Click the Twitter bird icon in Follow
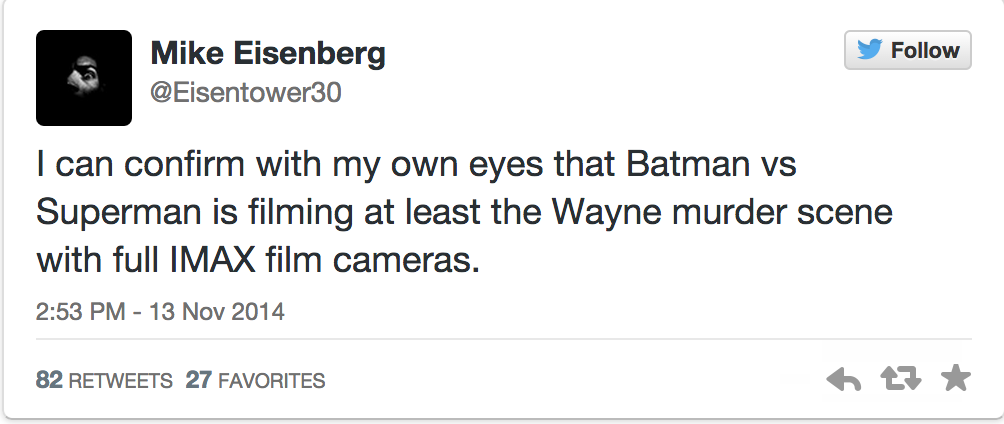1004x424 pixels. click(870, 50)
